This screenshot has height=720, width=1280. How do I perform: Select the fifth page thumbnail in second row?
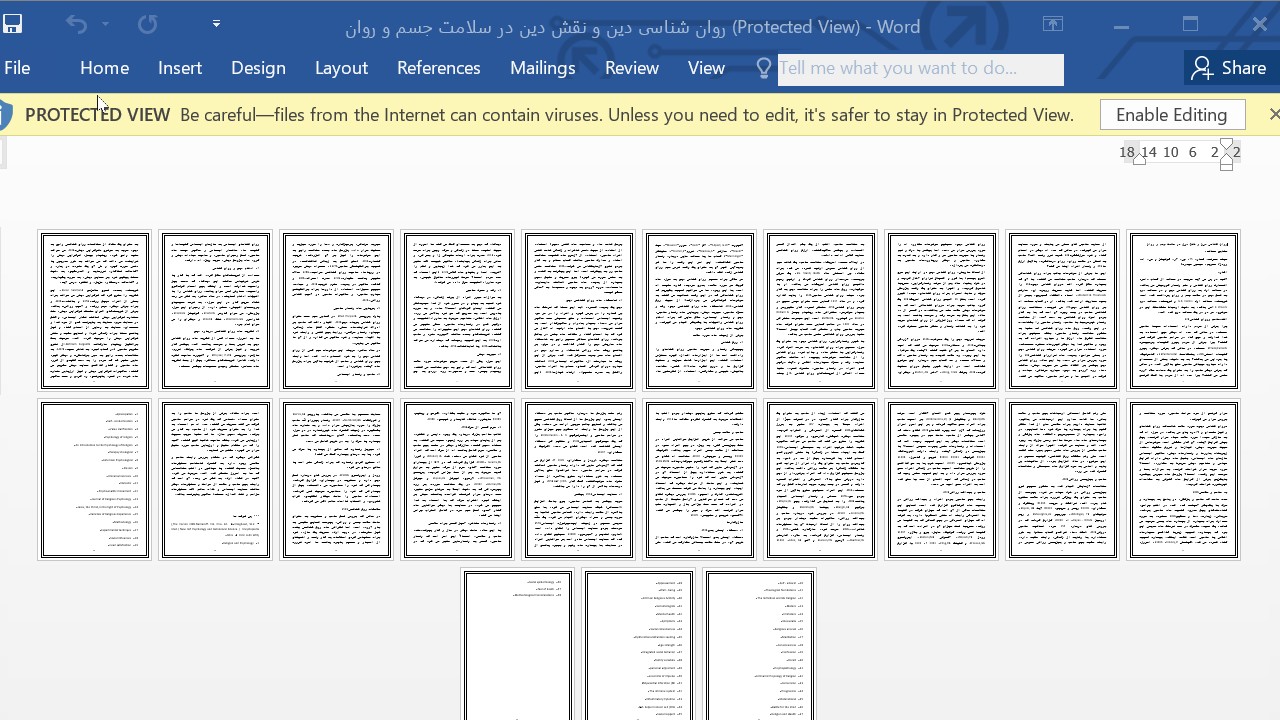click(579, 480)
